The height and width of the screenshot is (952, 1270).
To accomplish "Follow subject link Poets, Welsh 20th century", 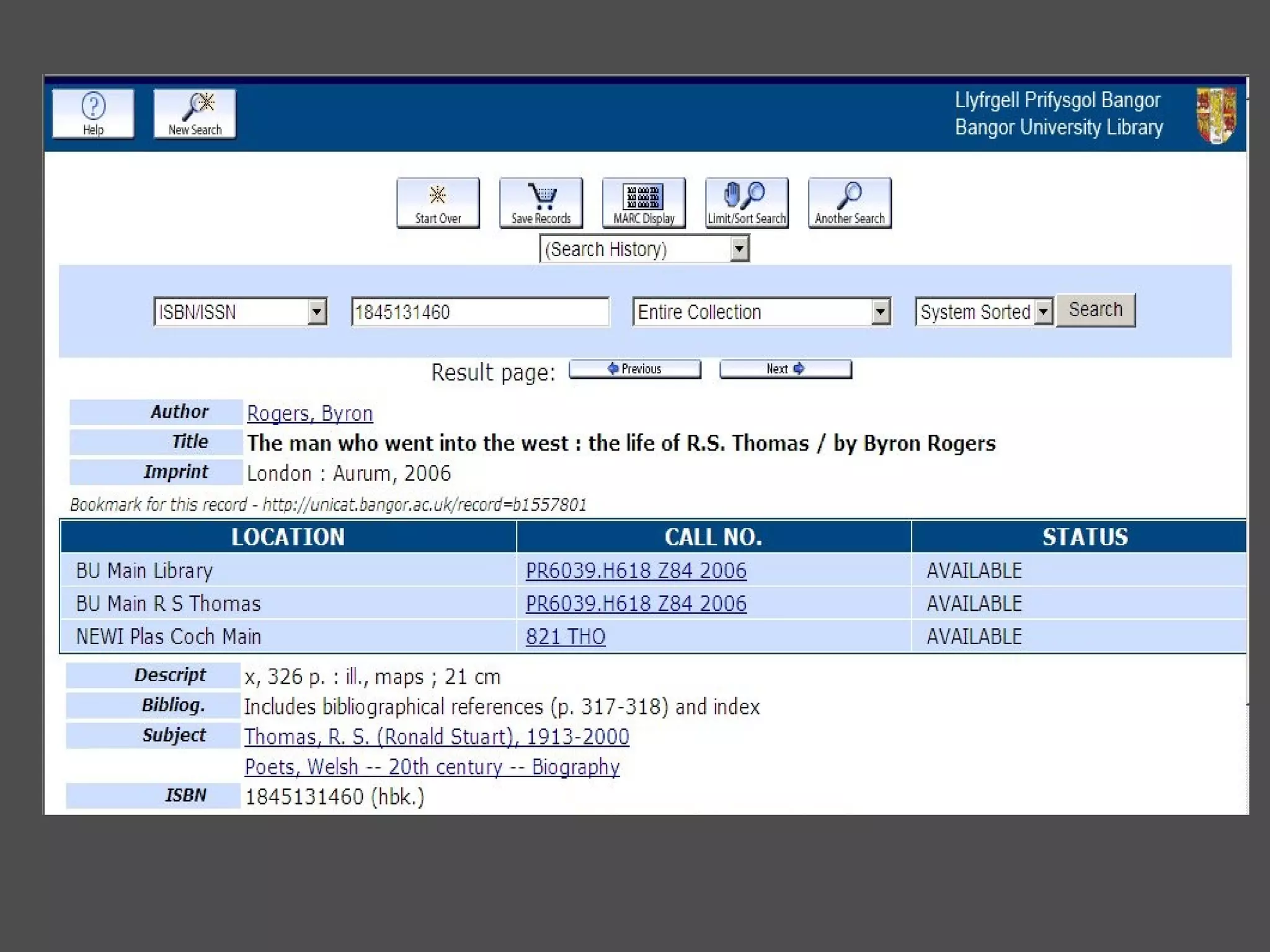I will click(432, 767).
